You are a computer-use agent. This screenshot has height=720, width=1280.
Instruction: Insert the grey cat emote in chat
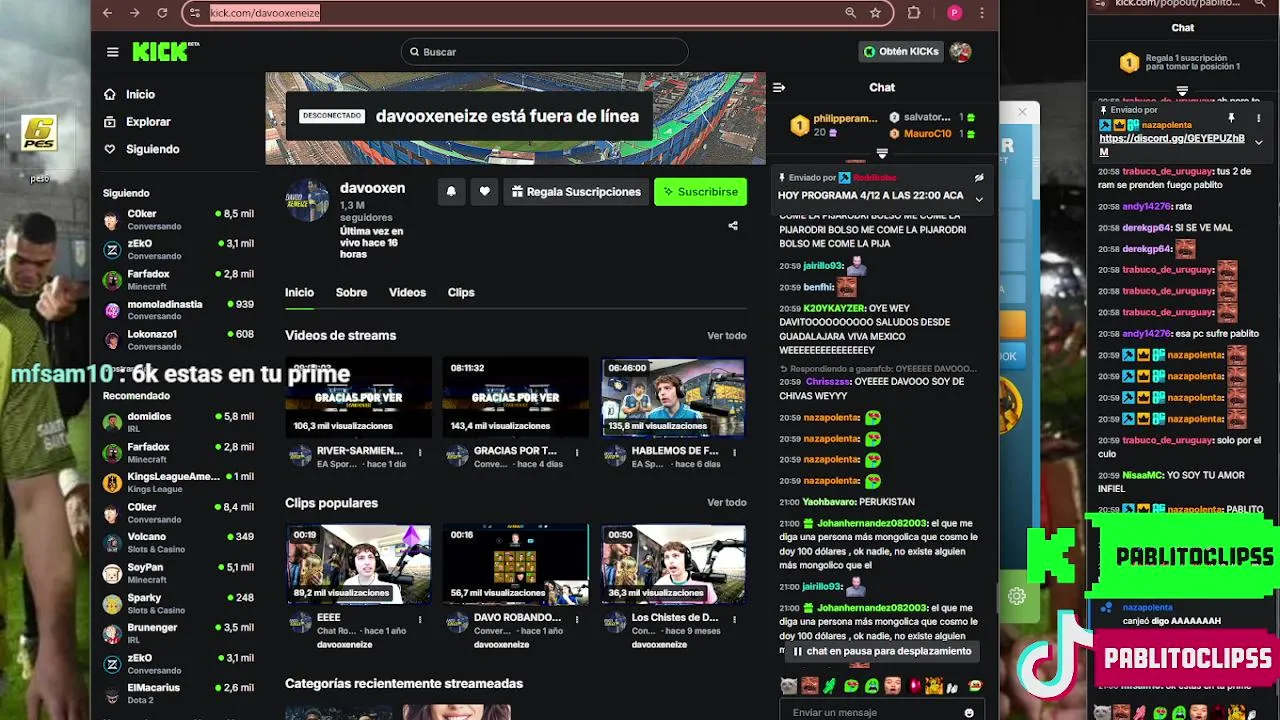[789, 686]
